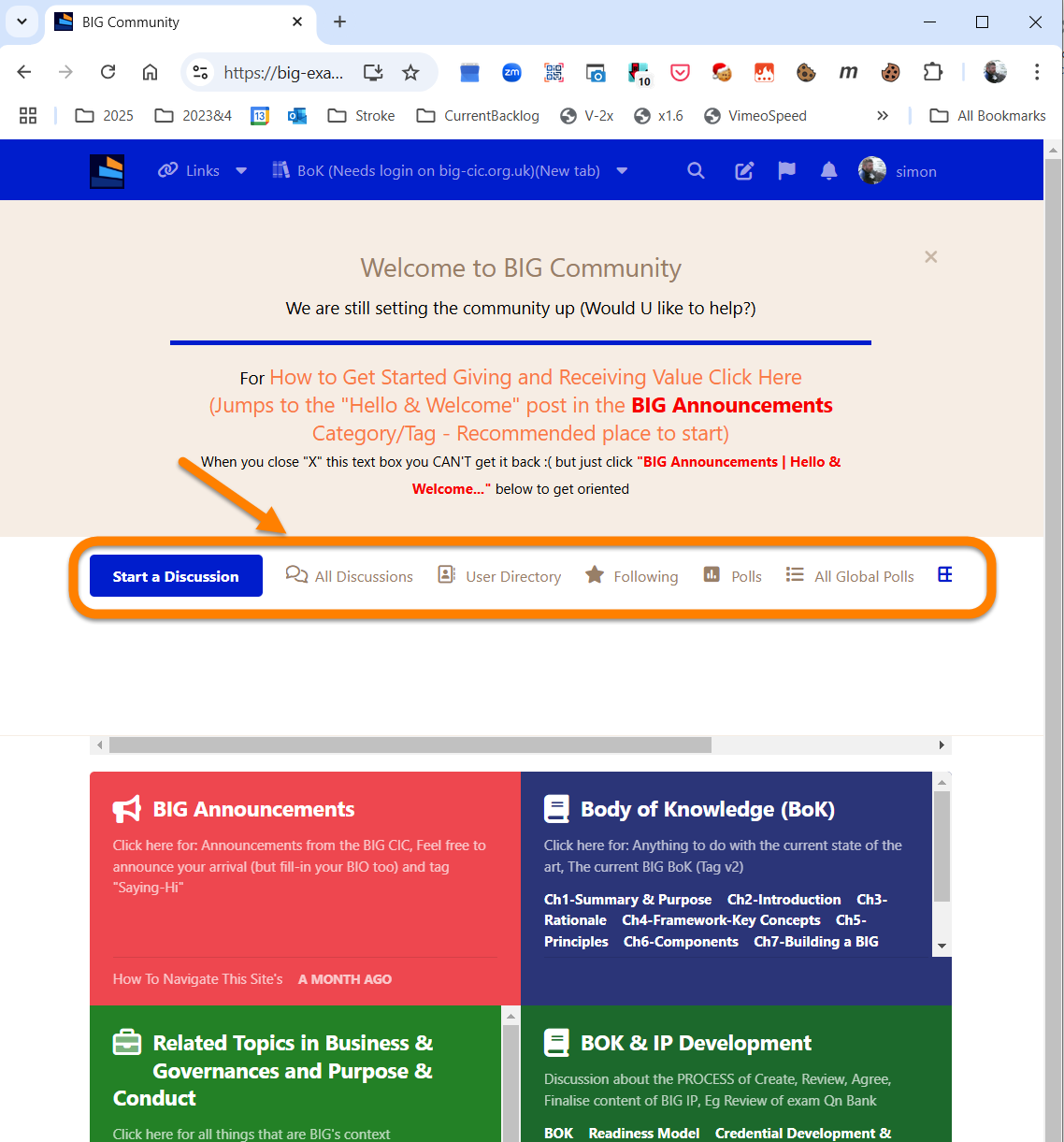Bookmark this page with the star icon
Viewport: 1064px width, 1142px height.
(x=410, y=73)
